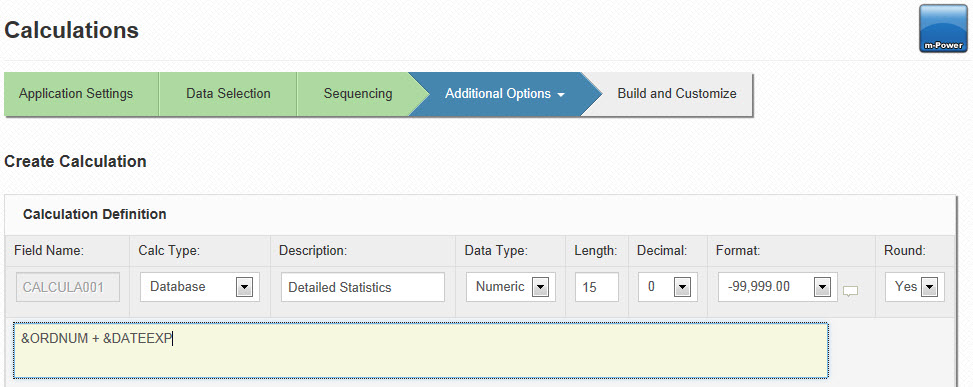Click the Calculation Definition panel header
This screenshot has height=387, width=973.
[94, 214]
